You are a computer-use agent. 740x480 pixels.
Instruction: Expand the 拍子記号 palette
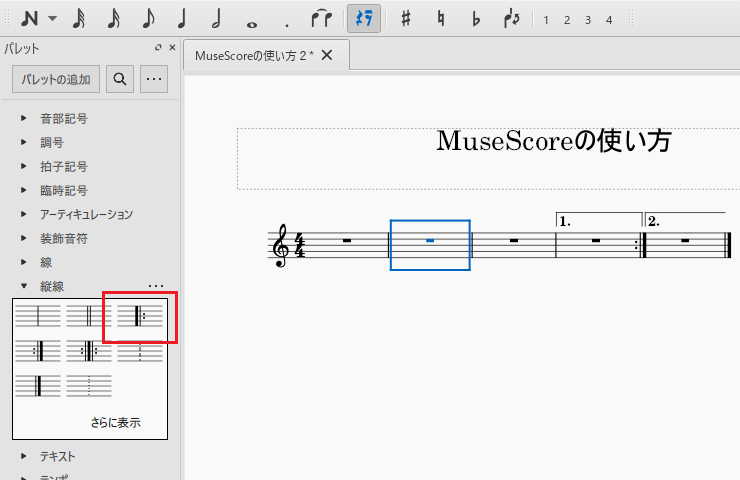[24, 166]
